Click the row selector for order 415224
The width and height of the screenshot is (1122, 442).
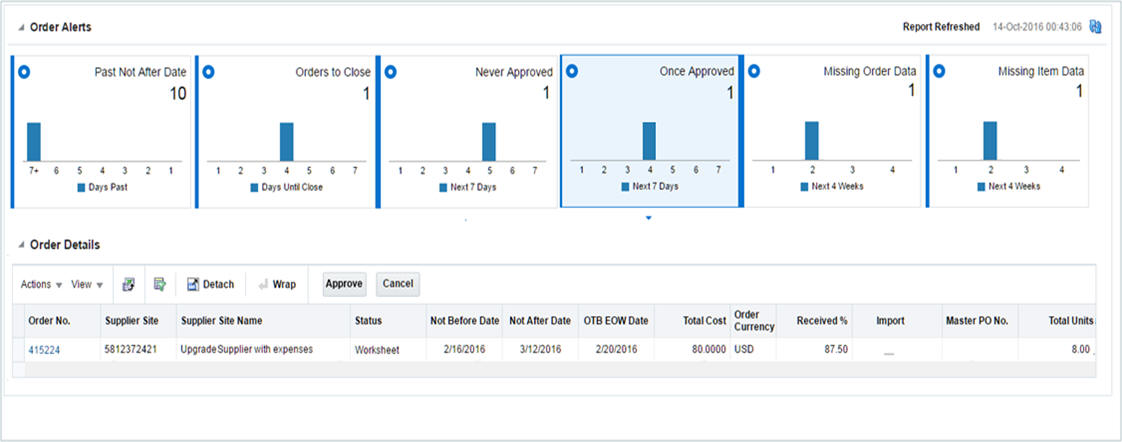pos(18,350)
